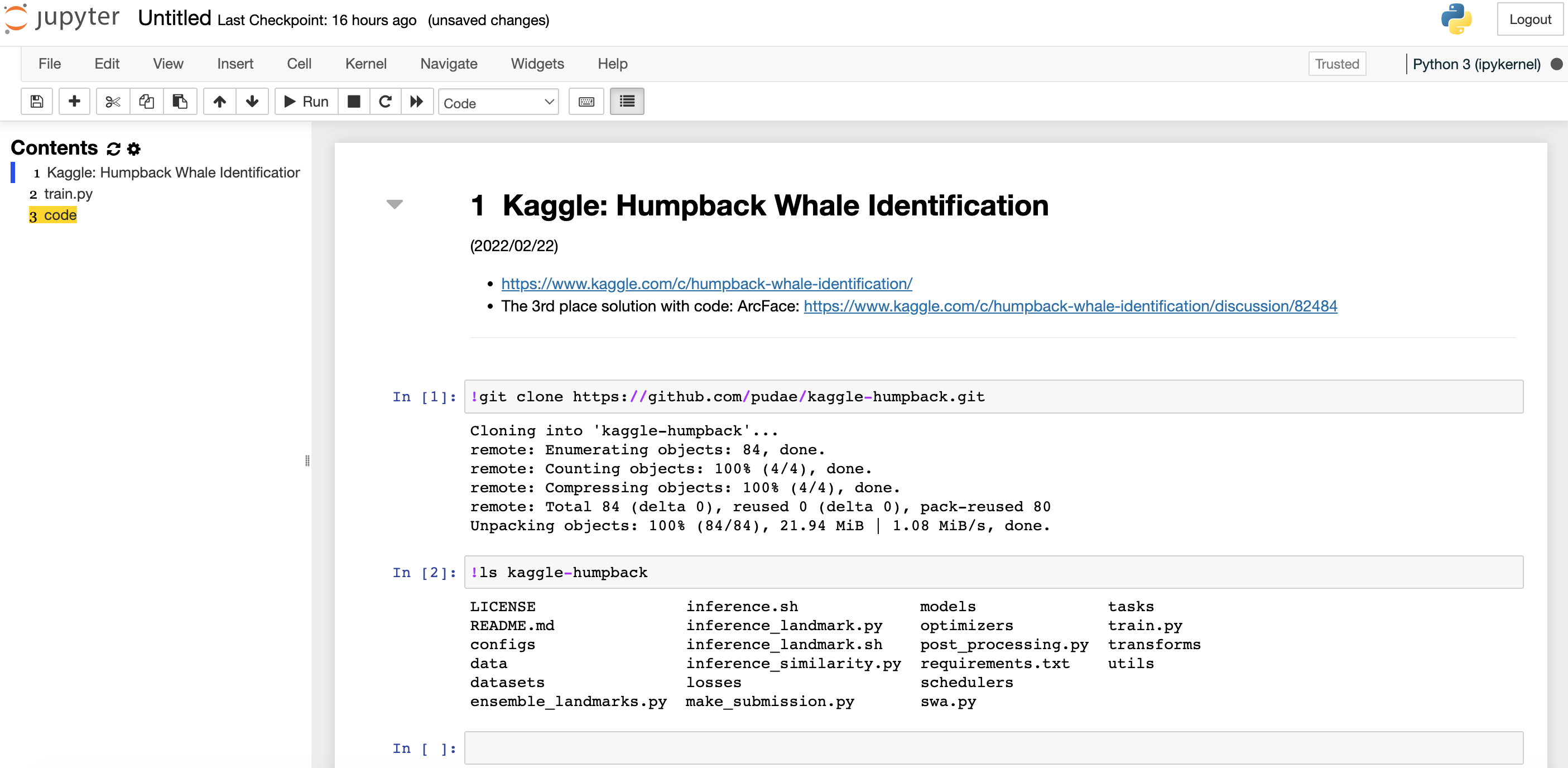Click the empty code cell at bottom
The image size is (1568, 768).
[994, 748]
